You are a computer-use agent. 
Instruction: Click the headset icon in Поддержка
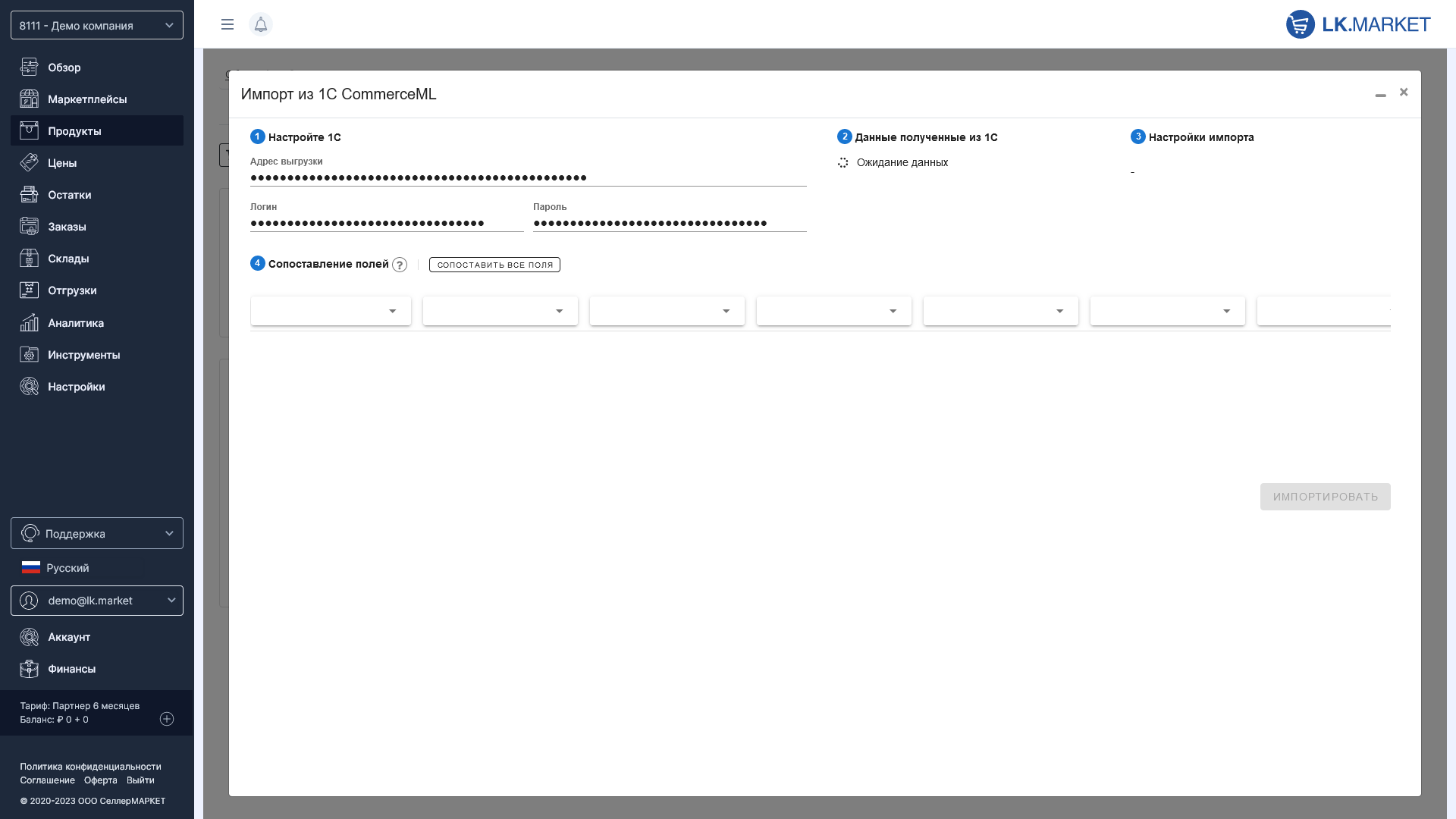(x=30, y=533)
